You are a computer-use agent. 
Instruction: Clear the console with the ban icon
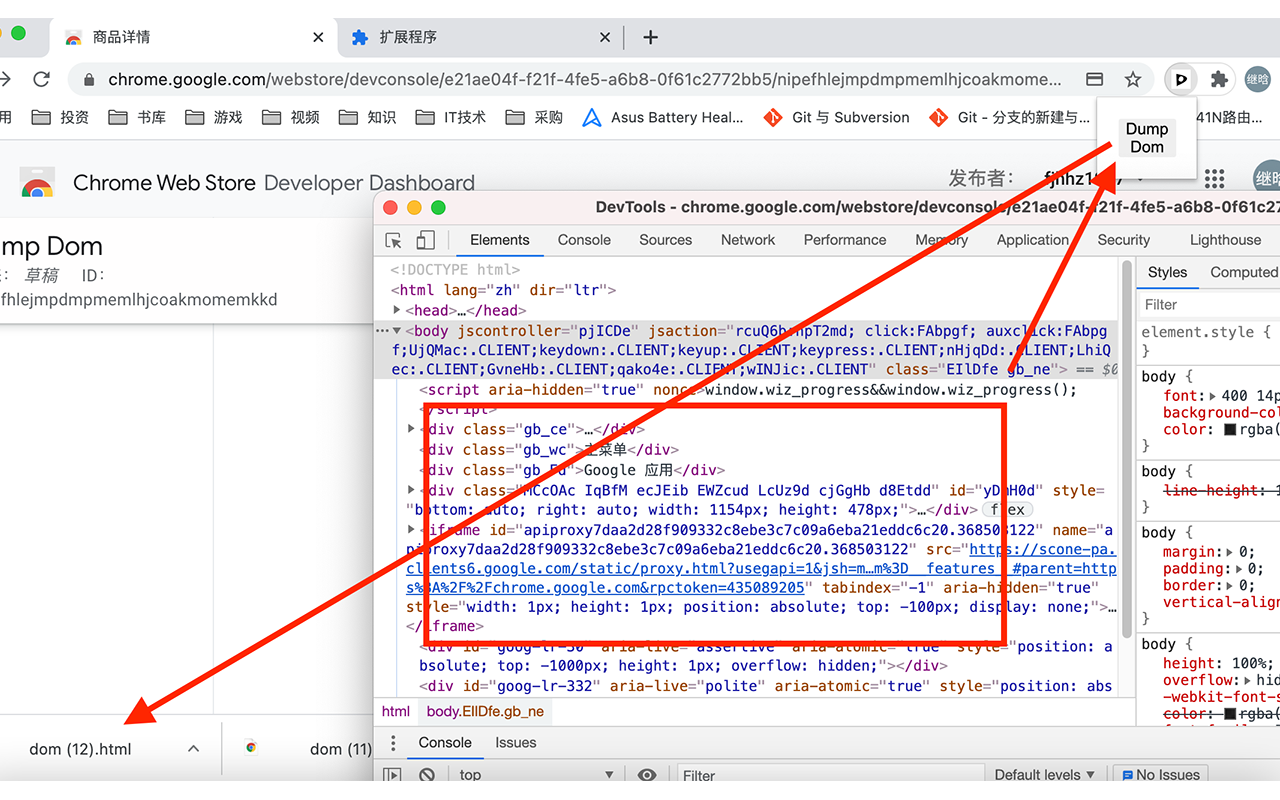(x=427, y=775)
